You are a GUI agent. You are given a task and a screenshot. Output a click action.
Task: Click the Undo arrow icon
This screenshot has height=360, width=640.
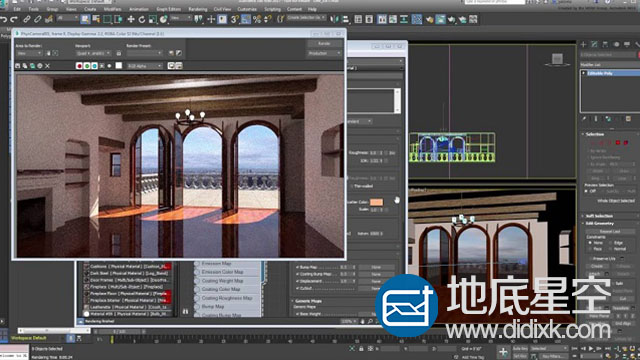4,19
